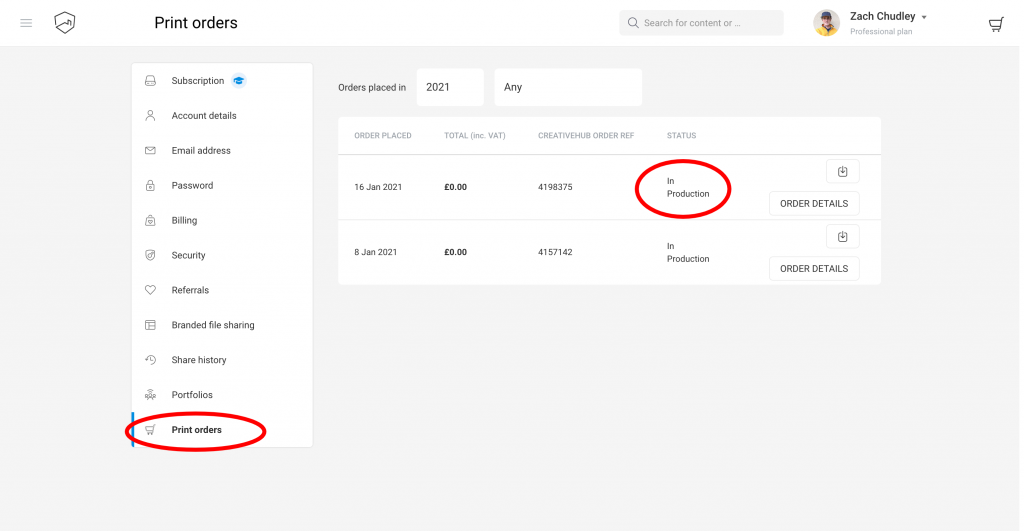Open ORDER DETAILS for order 4198375
The width and height of the screenshot is (1024, 531).
click(814, 204)
